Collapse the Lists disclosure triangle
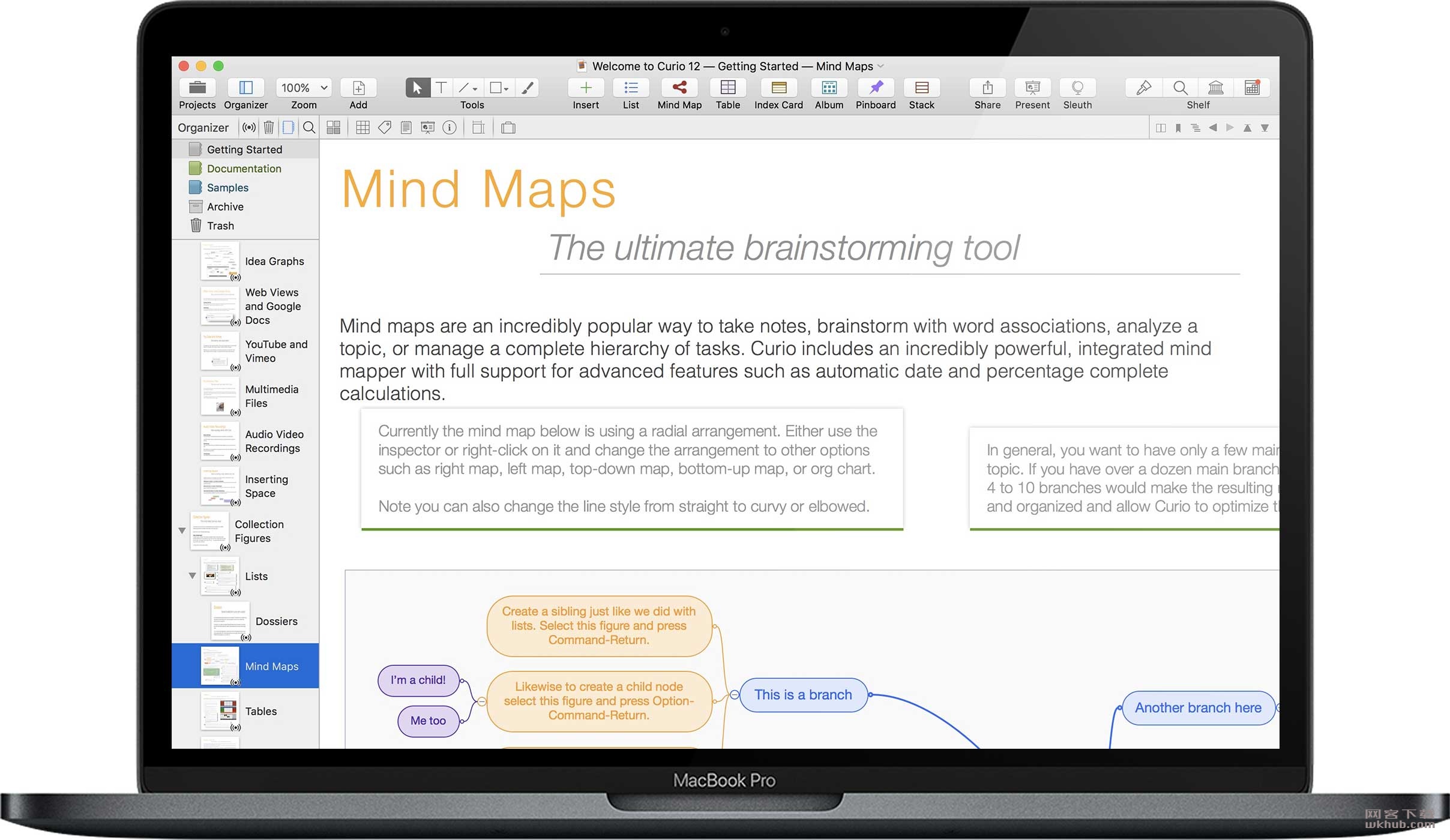Screen dimensions: 1450x840 pyautogui.click(x=192, y=575)
